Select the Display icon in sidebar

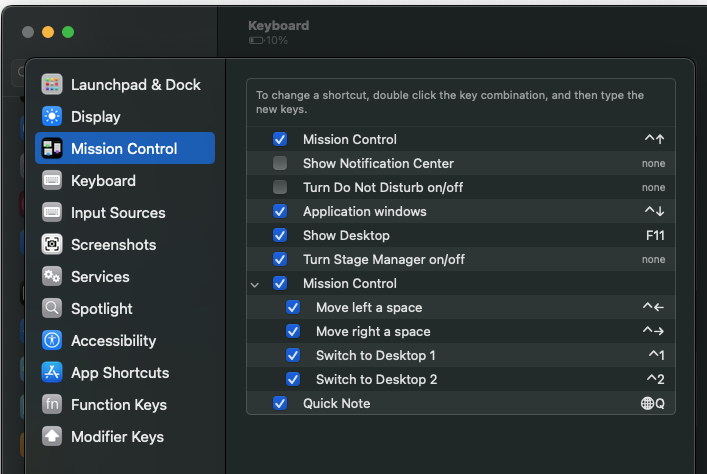53,117
